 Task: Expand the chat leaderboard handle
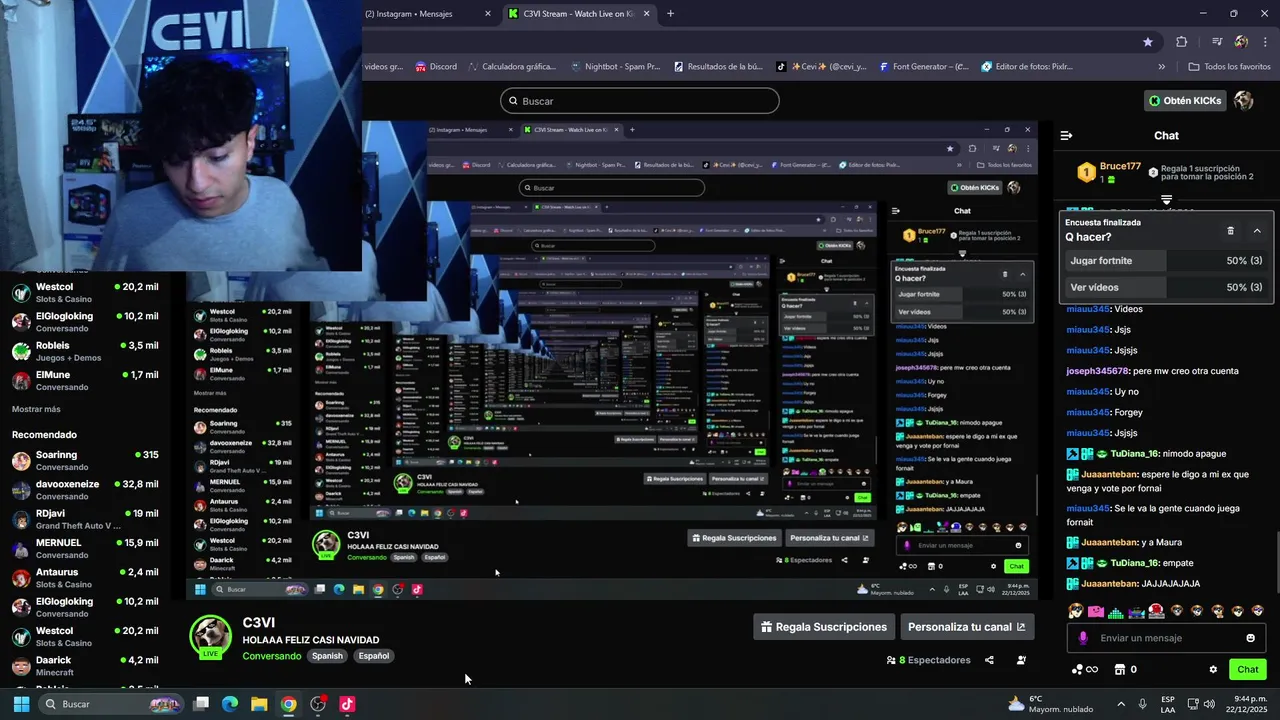point(1166,200)
